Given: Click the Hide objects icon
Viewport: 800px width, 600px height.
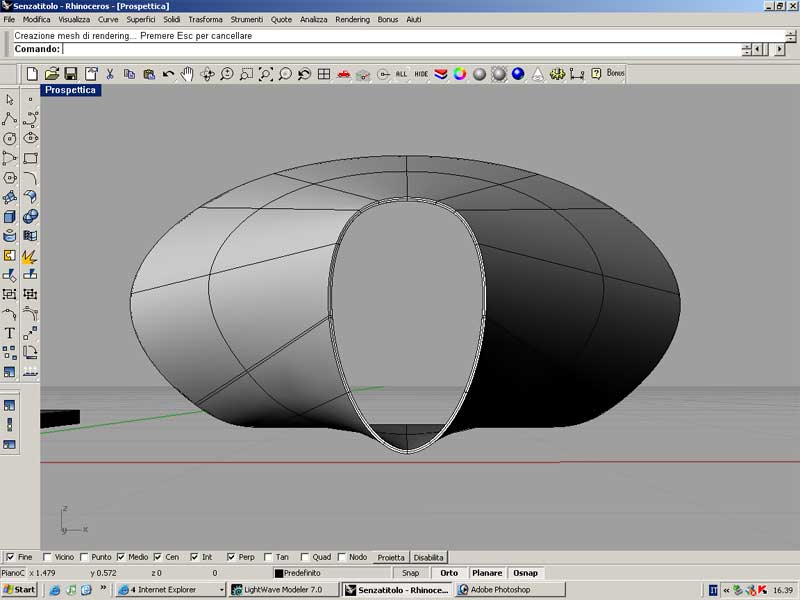Looking at the screenshot, I should point(421,73).
